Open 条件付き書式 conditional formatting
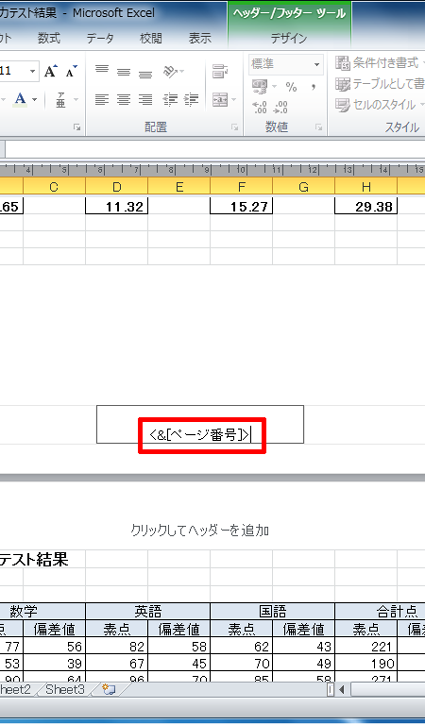The image size is (425, 725). 379,63
